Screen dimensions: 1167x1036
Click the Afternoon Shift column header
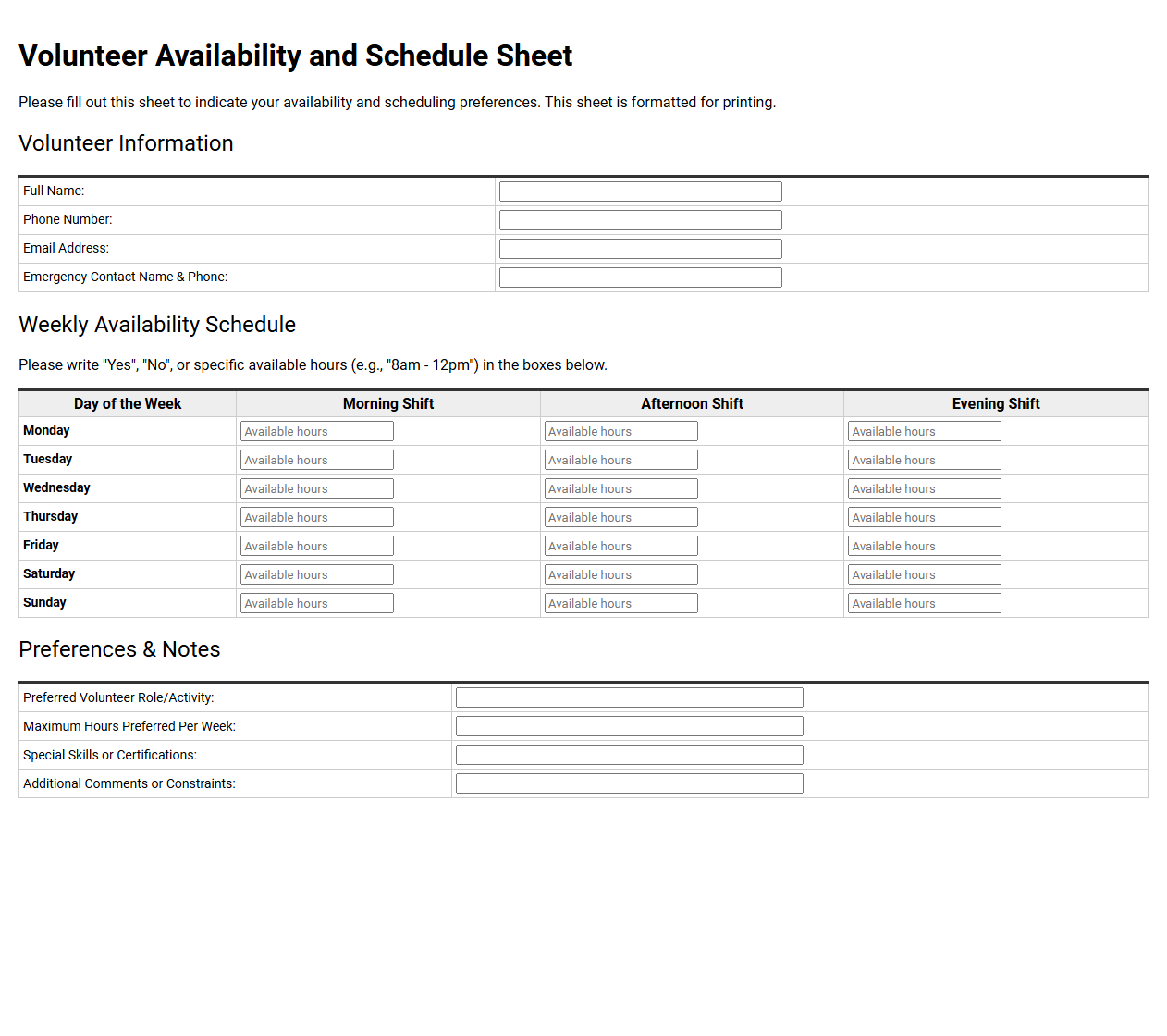(x=692, y=403)
